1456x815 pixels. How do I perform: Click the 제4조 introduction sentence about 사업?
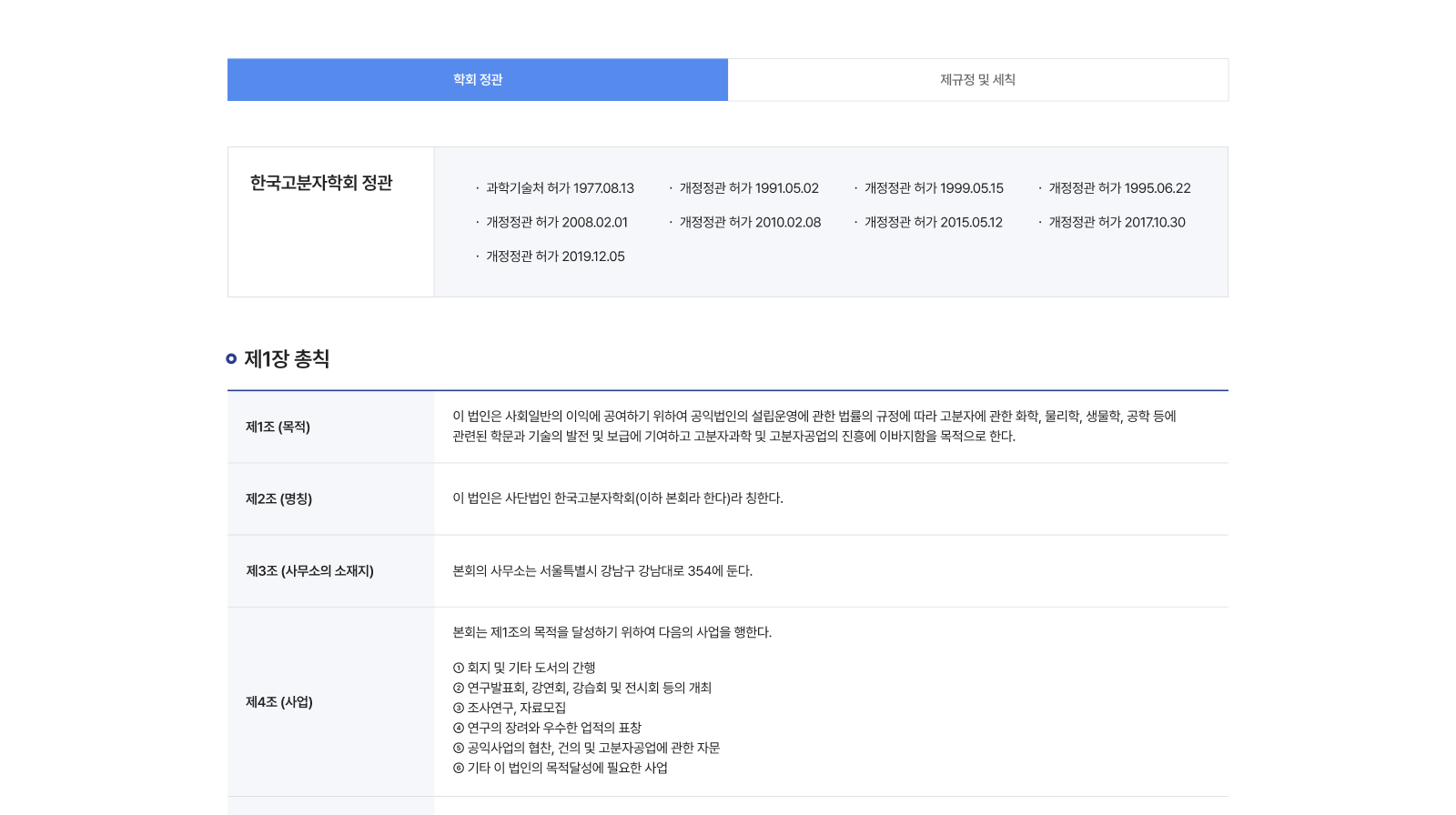tap(612, 632)
